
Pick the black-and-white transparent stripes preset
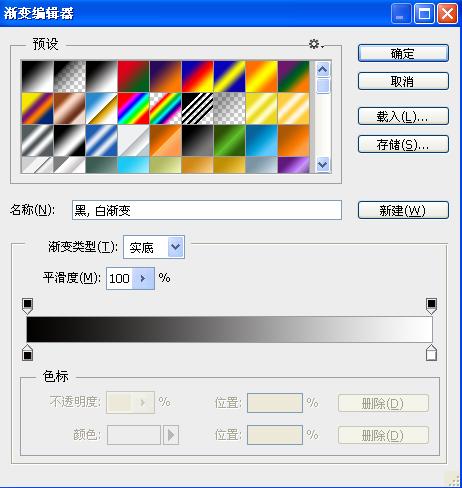(x=198, y=108)
